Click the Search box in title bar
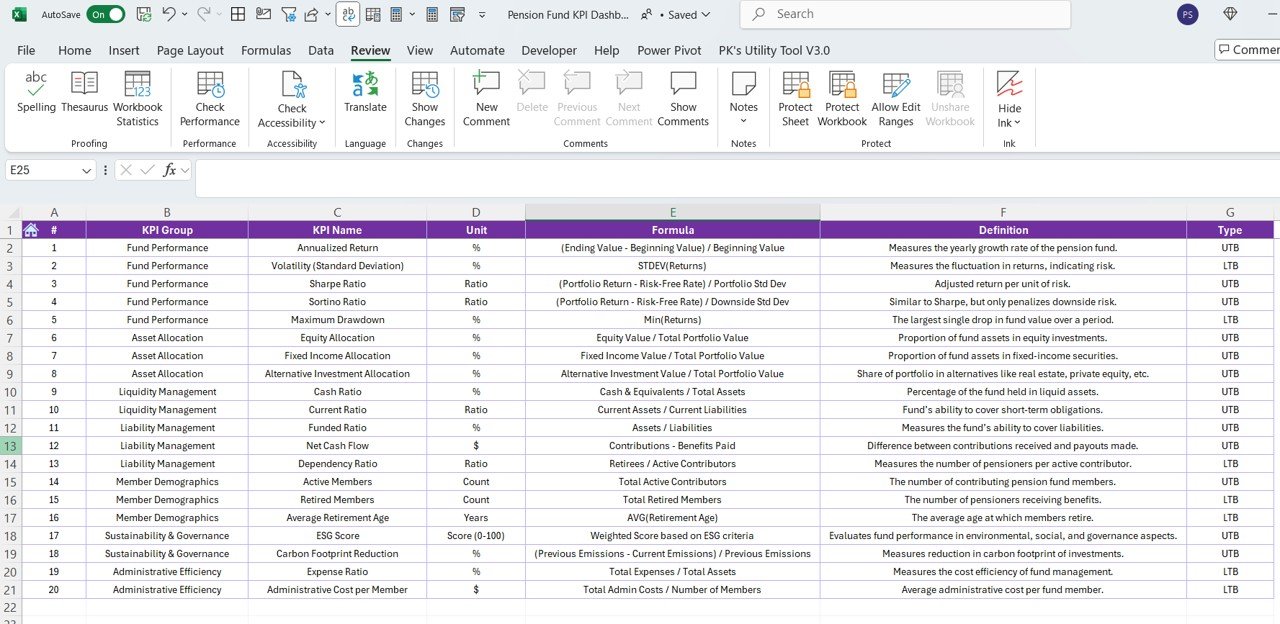This screenshot has width=1280, height=624. pos(905,14)
